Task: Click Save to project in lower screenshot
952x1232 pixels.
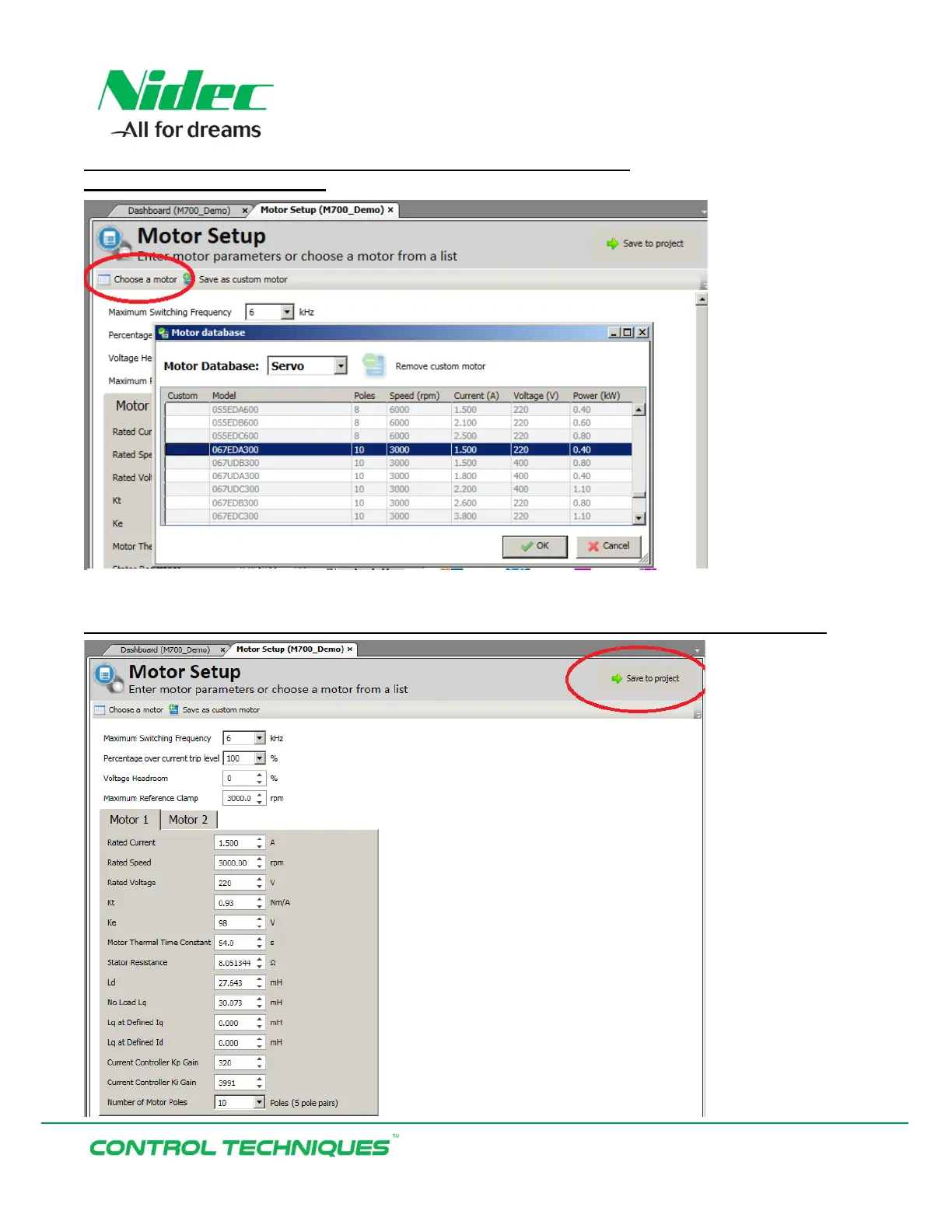Action: point(645,678)
